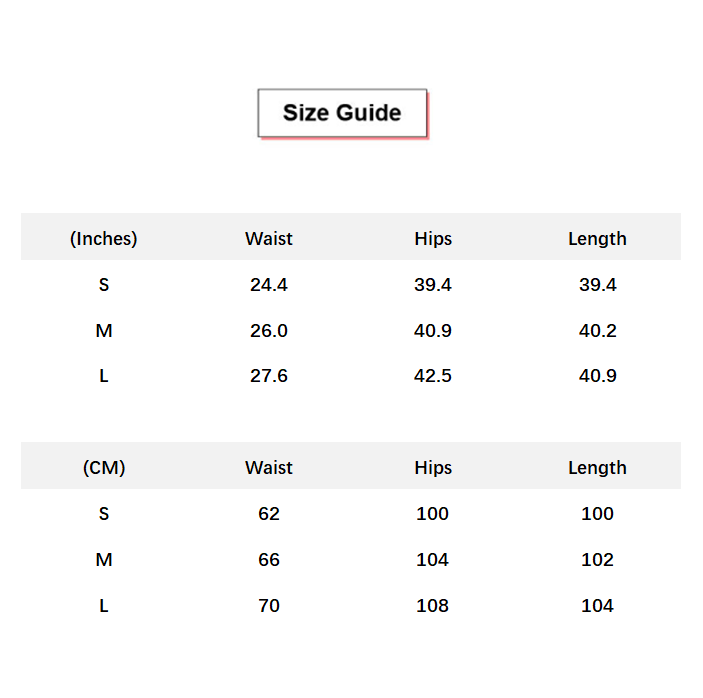Viewport: 703px width, 698px height.
Task: Click Hips header in the CM table
Action: tap(433, 468)
